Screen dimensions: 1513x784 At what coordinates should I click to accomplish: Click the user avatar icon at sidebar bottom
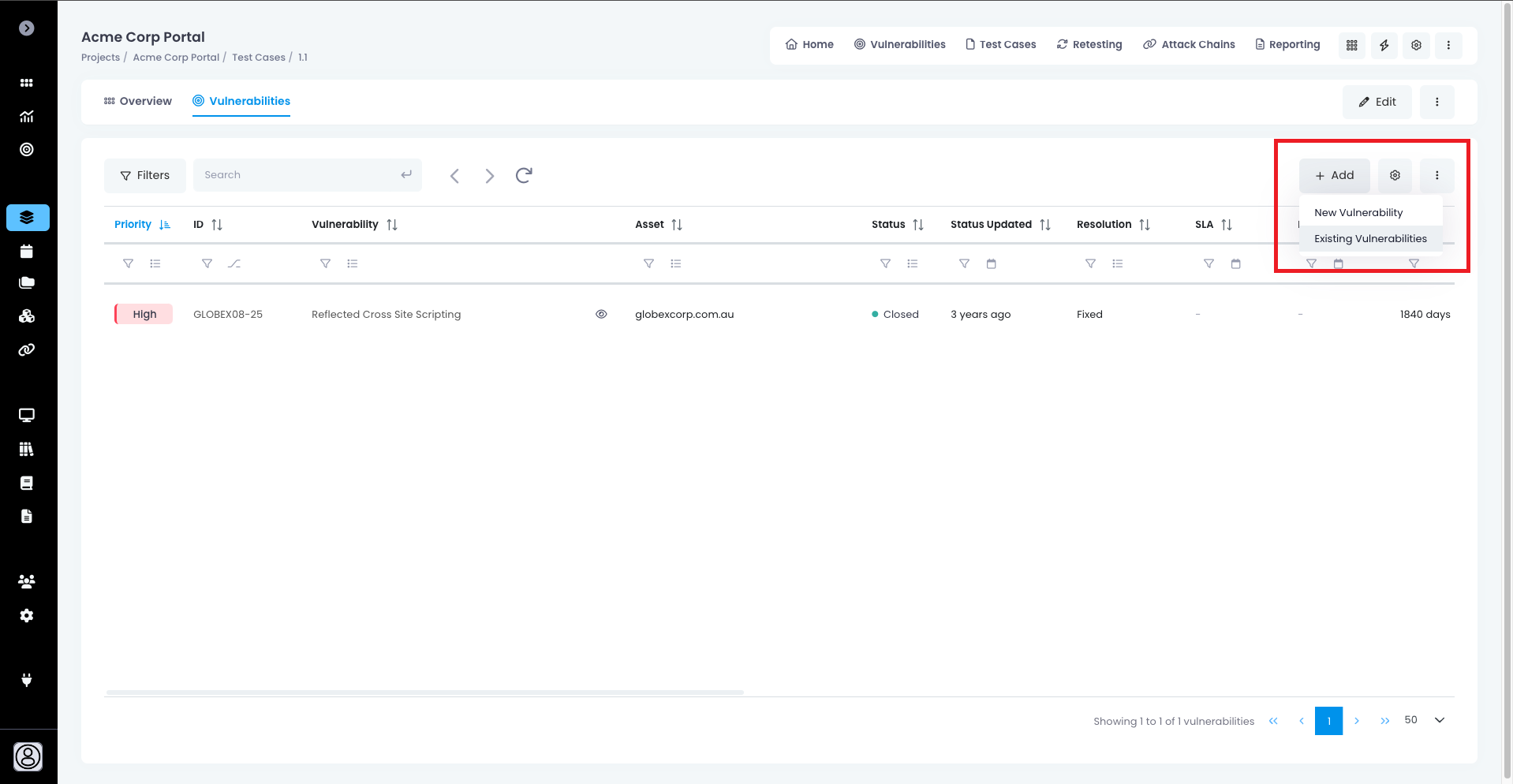pos(28,756)
